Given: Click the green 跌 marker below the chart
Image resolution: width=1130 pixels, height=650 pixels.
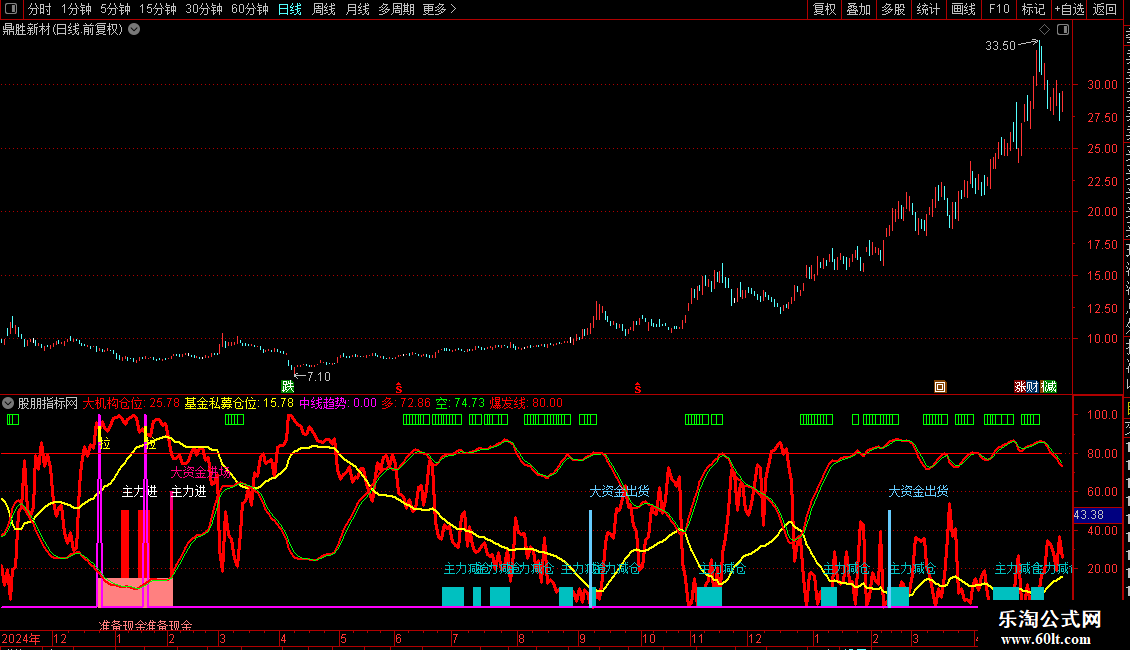Looking at the screenshot, I should [x=288, y=387].
